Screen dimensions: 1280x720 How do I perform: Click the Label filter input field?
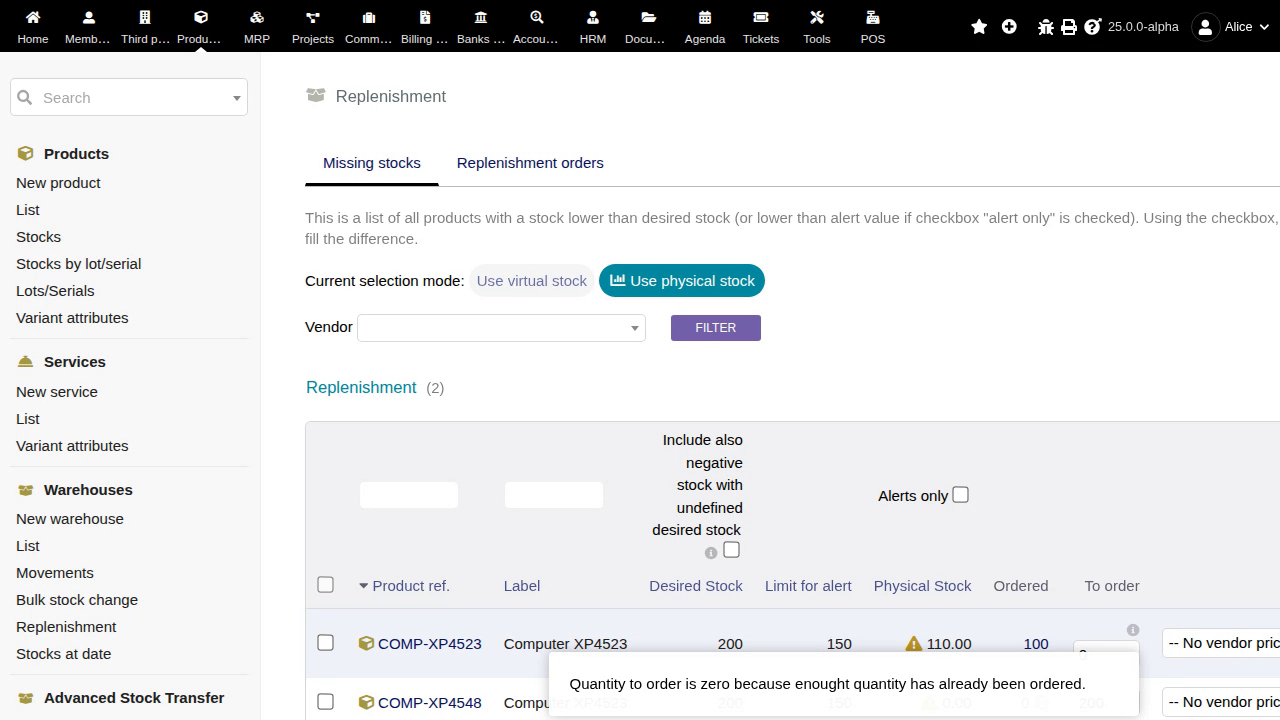(554, 495)
